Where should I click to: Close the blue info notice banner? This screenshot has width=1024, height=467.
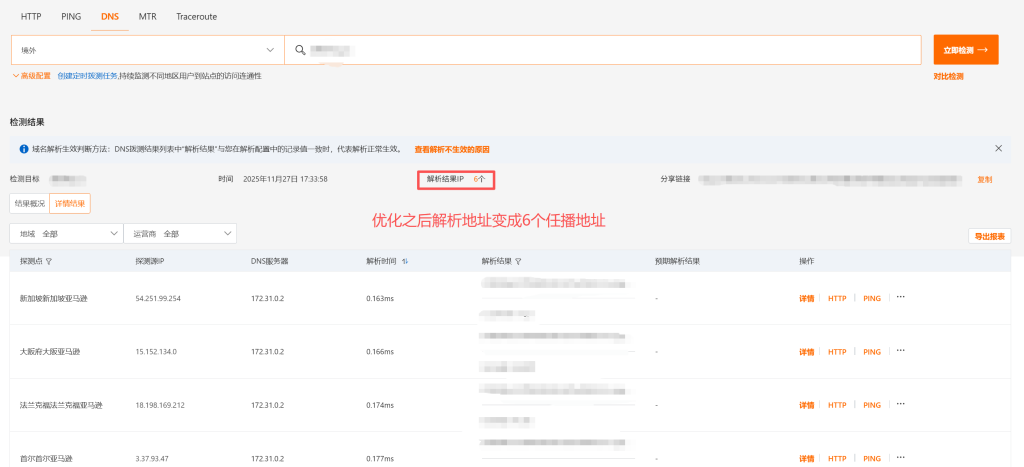click(x=997, y=148)
